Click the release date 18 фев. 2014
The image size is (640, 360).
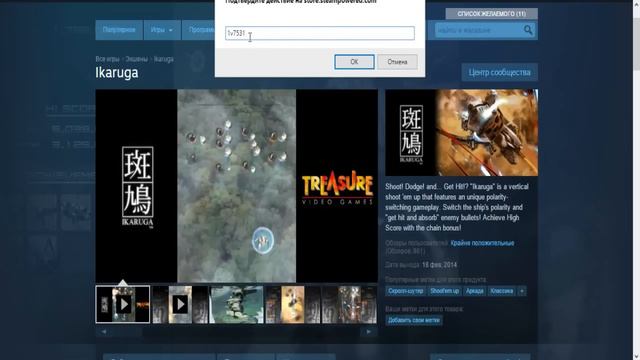point(439,265)
